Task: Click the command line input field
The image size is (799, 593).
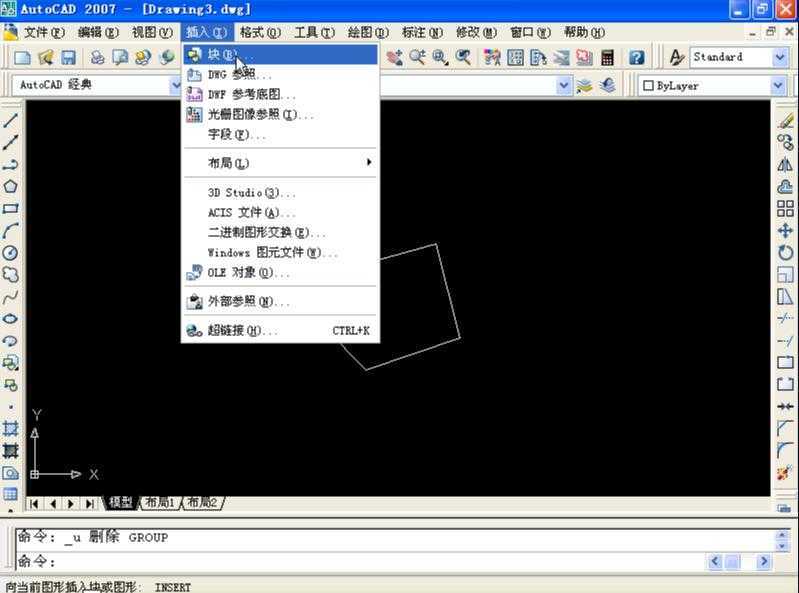Action: click(362, 561)
